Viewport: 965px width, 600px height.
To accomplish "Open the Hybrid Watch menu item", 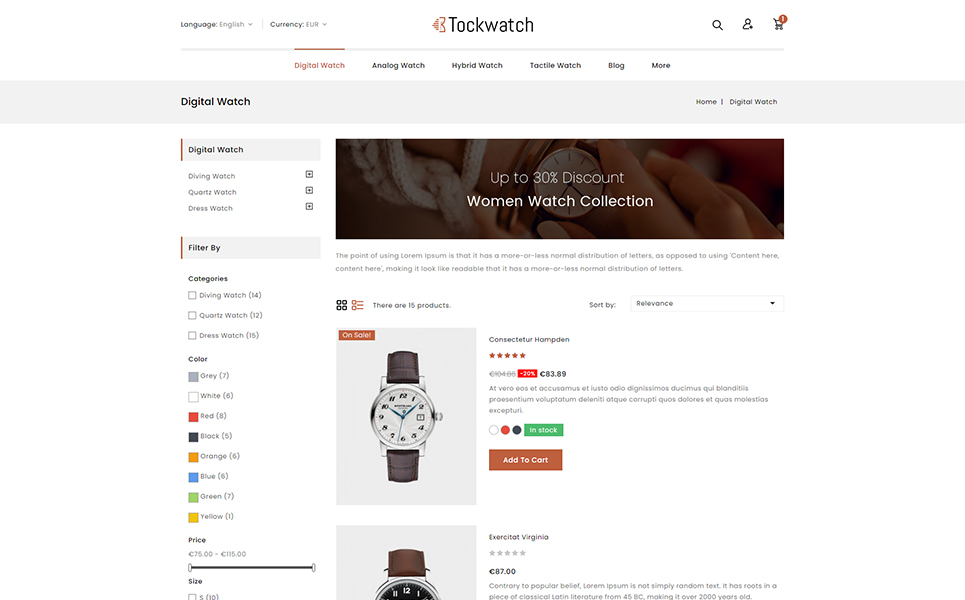I will [x=477, y=65].
